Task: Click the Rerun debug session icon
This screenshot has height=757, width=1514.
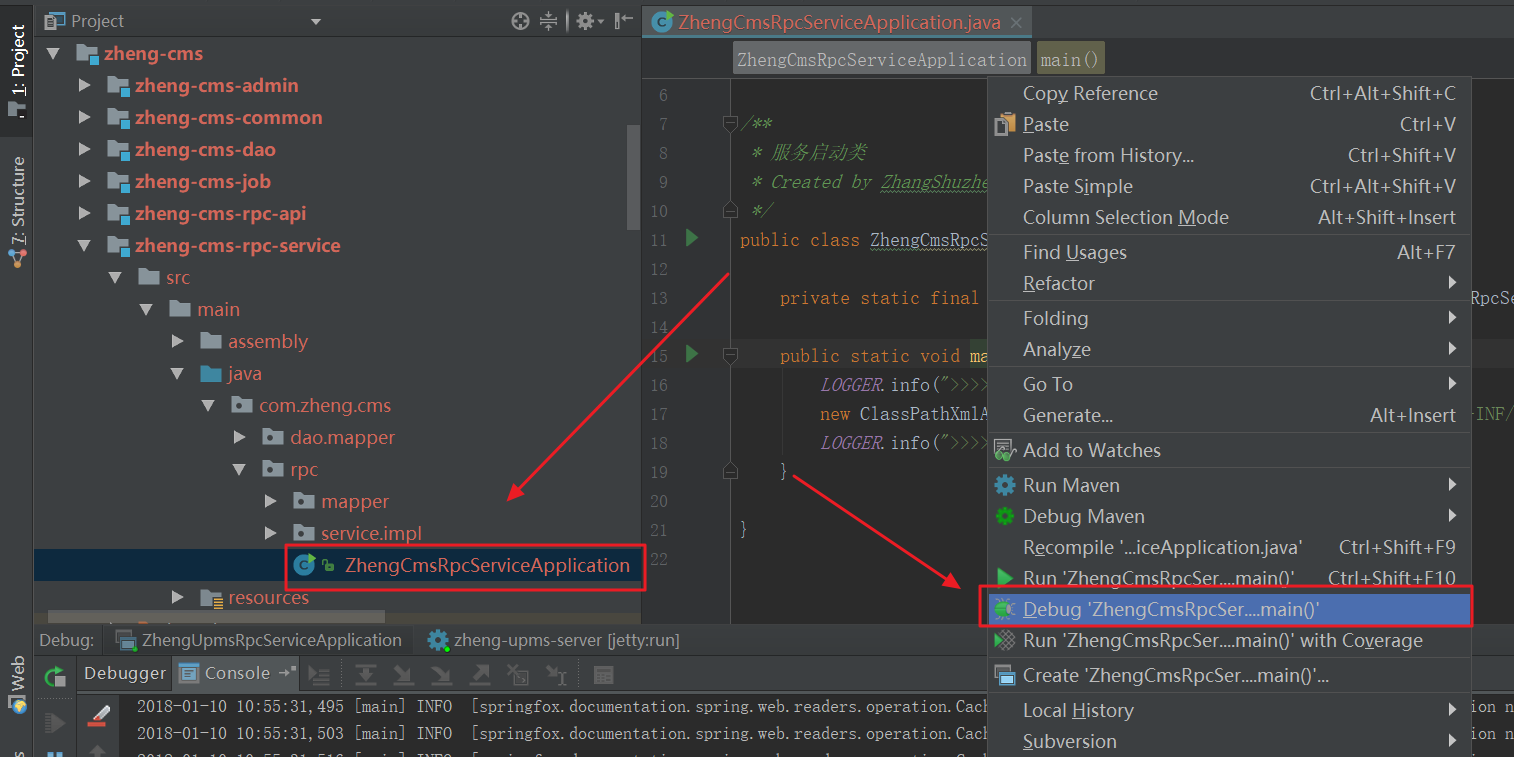Action: pos(55,677)
